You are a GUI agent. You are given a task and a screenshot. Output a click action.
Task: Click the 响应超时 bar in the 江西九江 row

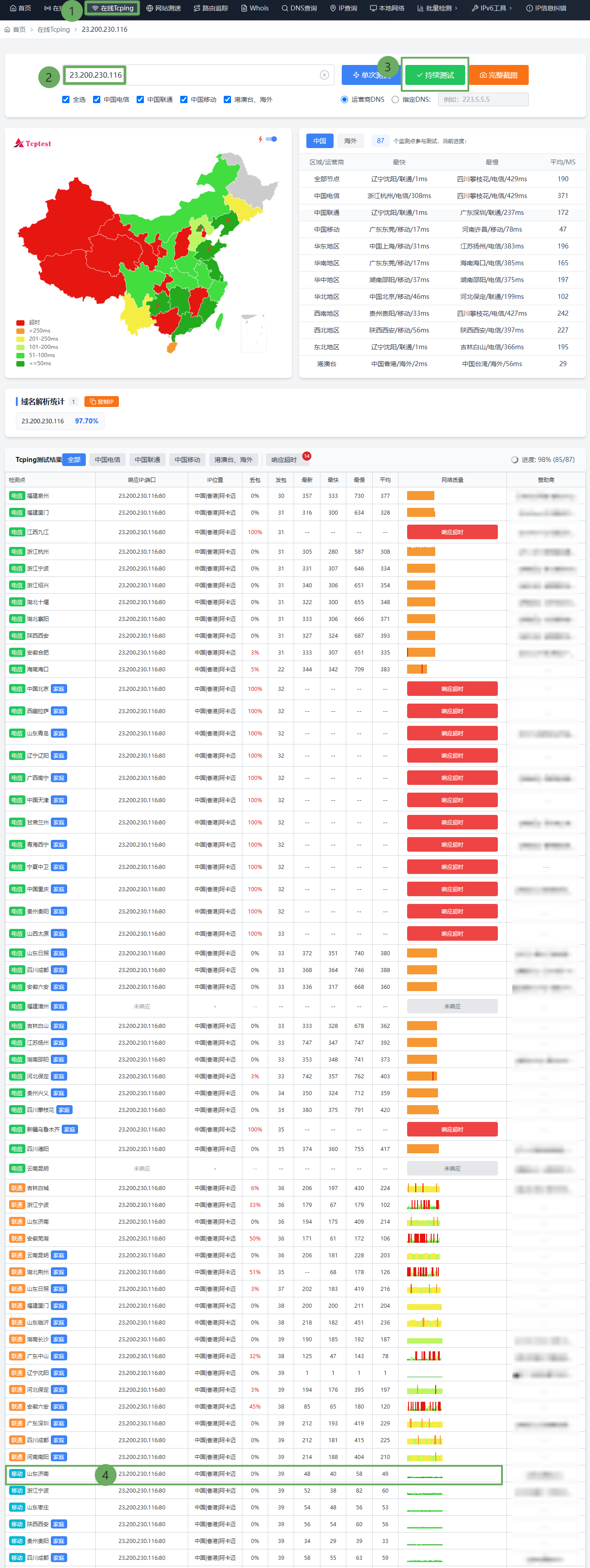click(452, 533)
